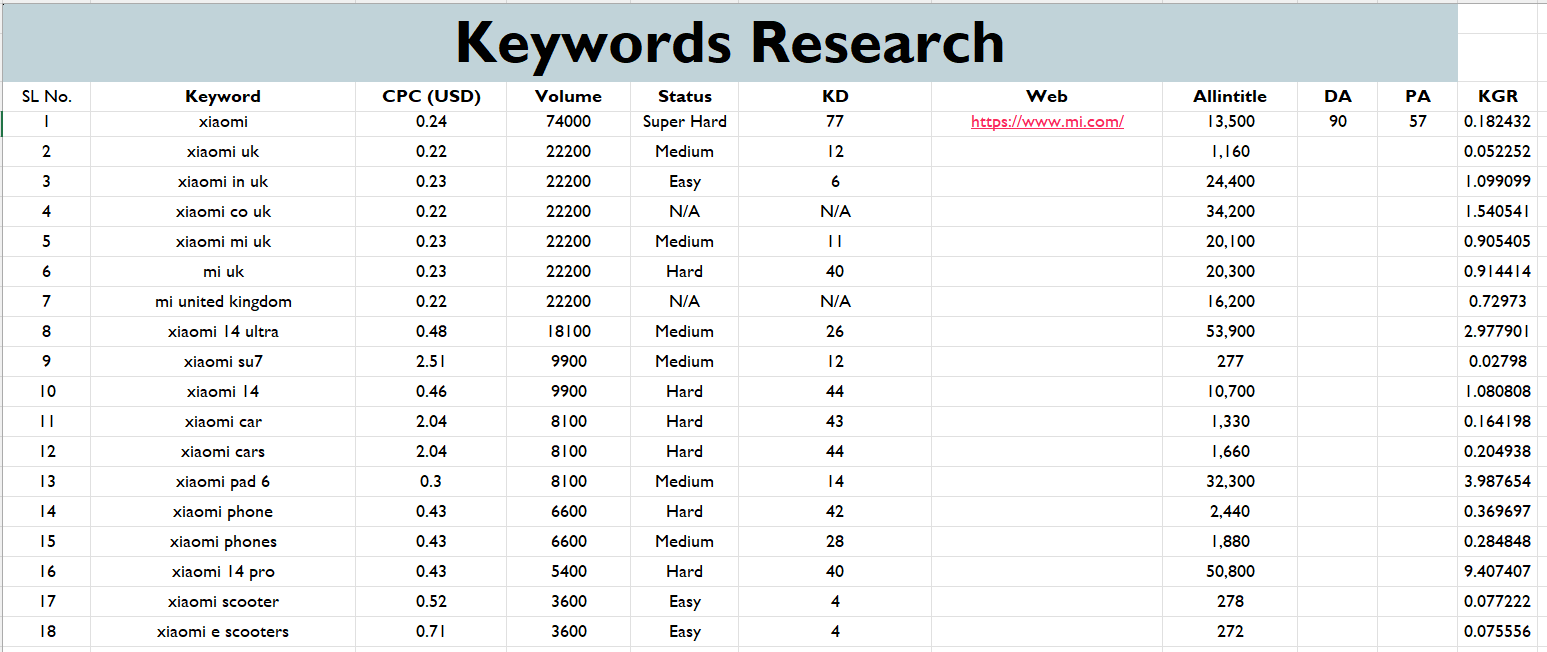Select the DA value 90
The image size is (1547, 652).
pos(1337,122)
